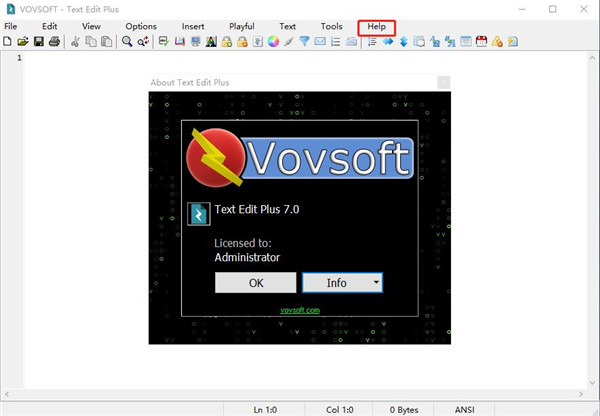Image resolution: width=600 pixels, height=416 pixels.
Task: Open the File menu
Action: pyautogui.click(x=11, y=26)
